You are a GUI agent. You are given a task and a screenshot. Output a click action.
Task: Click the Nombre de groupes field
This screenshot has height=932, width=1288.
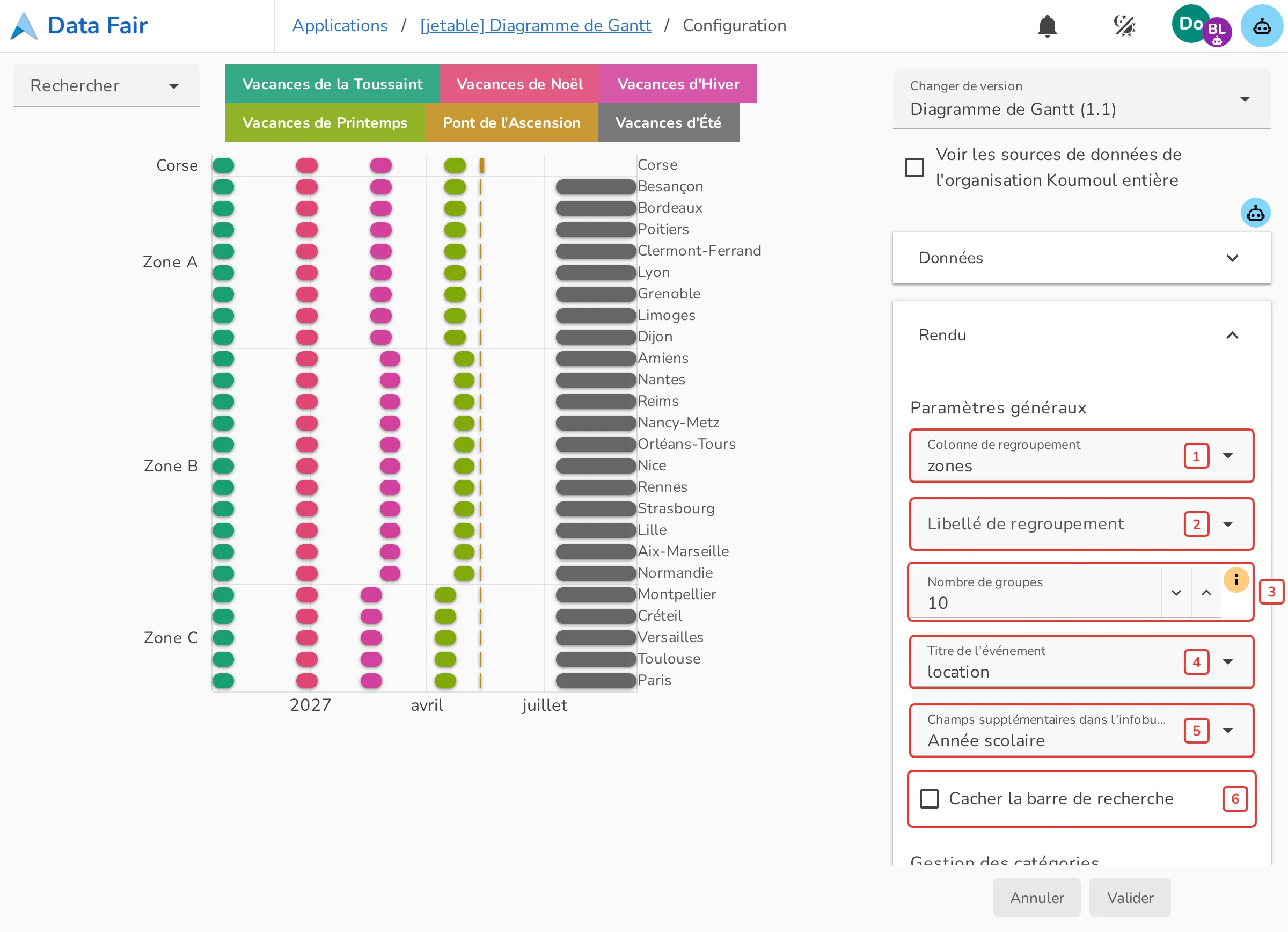pyautogui.click(x=1035, y=593)
